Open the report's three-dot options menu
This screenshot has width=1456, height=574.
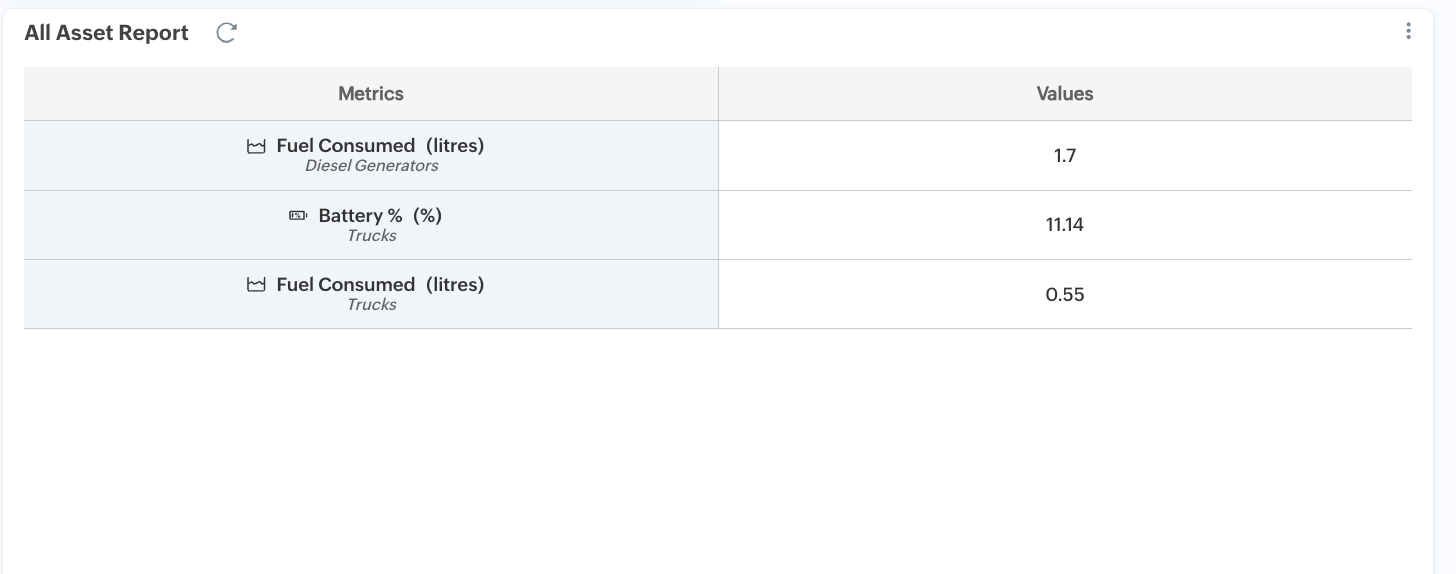tap(1408, 31)
